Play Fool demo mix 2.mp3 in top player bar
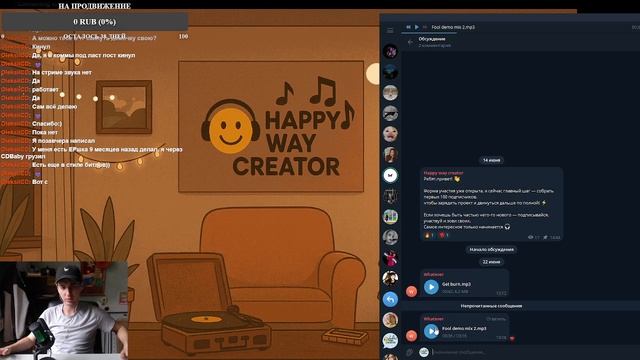The width and height of the screenshot is (640, 360). (417, 27)
